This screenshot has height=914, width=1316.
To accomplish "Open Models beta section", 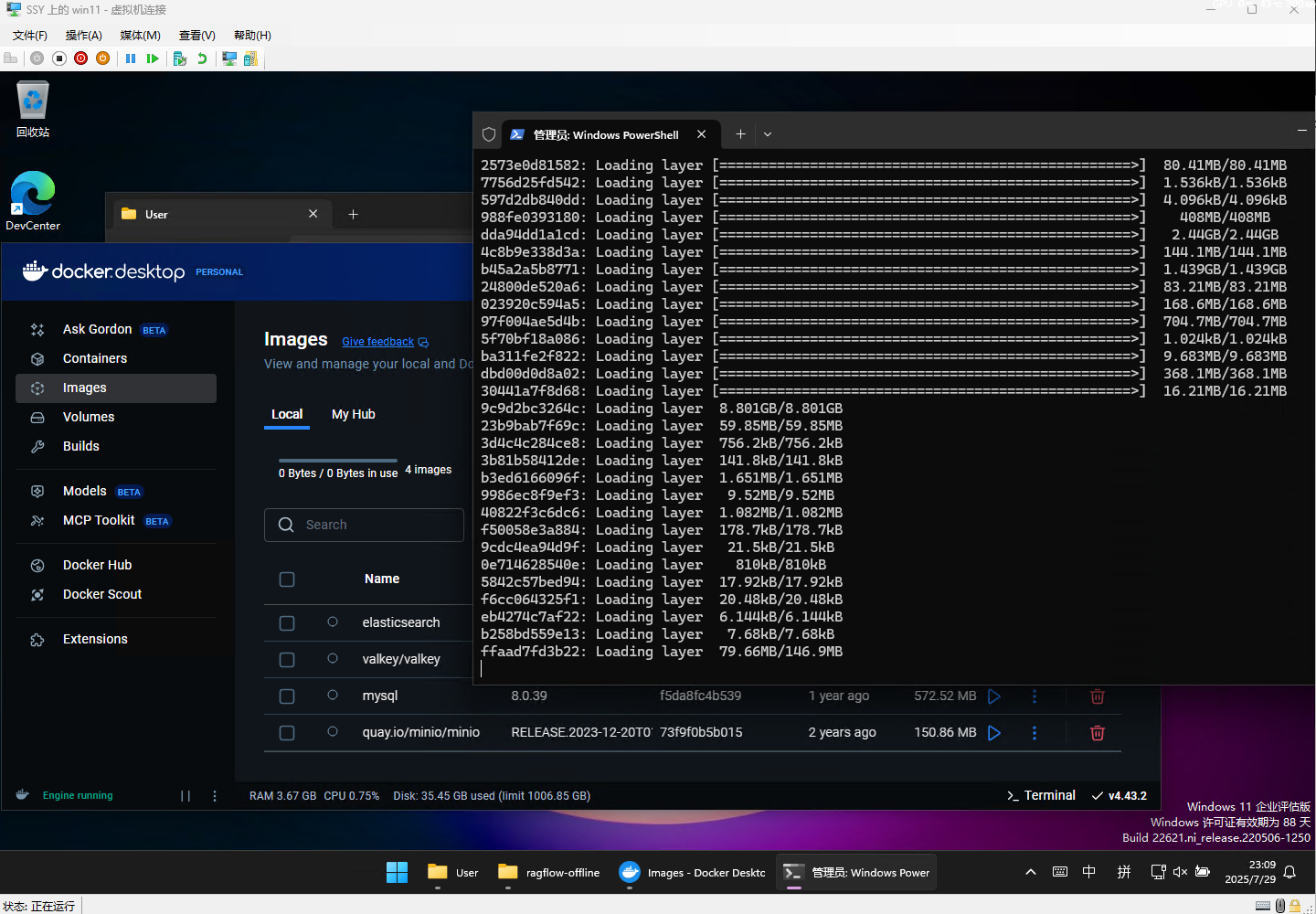I will coord(115,491).
